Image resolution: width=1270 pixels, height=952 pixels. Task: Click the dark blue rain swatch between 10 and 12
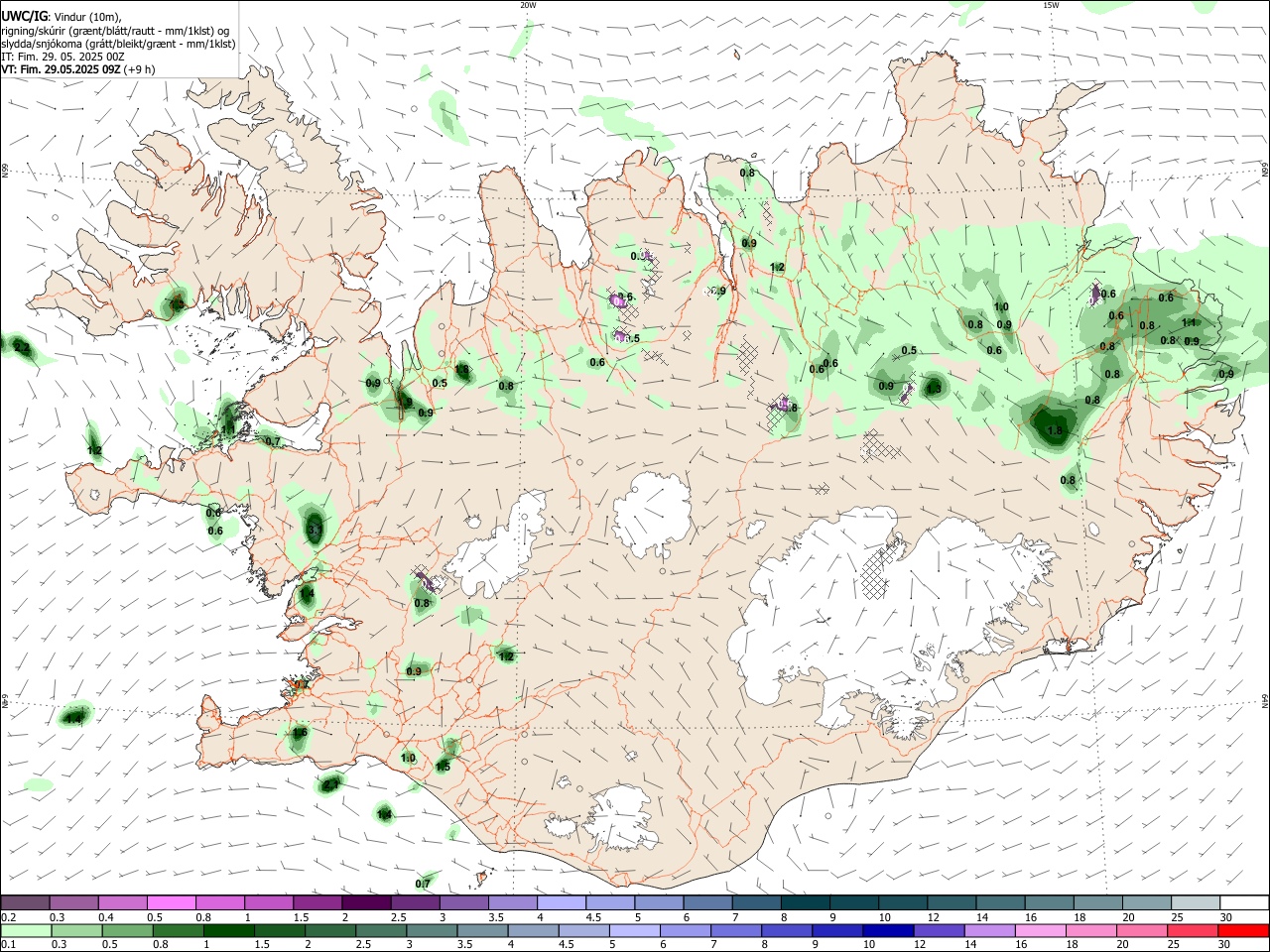[x=887, y=930]
